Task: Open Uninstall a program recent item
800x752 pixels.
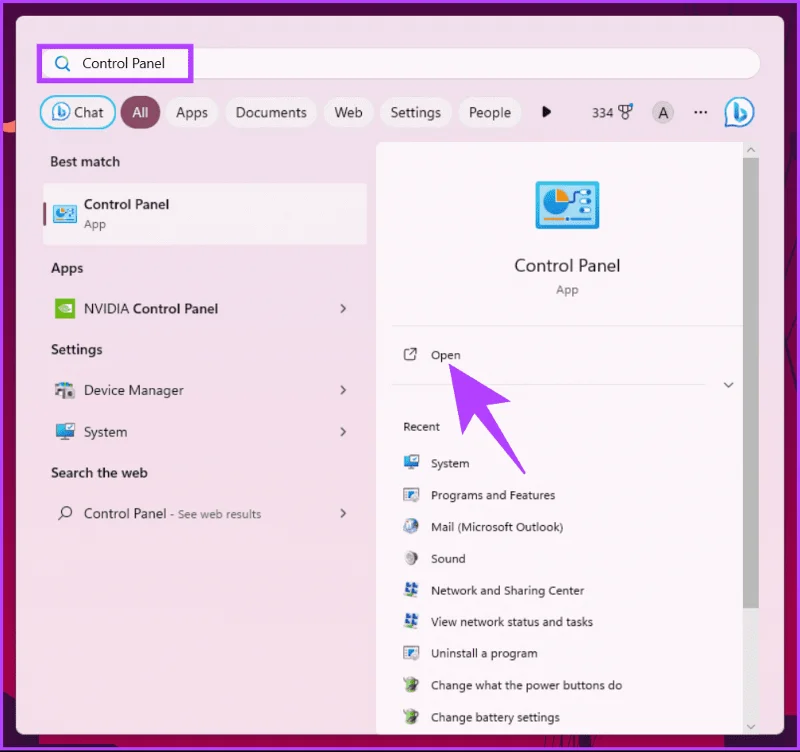Action: (x=484, y=653)
